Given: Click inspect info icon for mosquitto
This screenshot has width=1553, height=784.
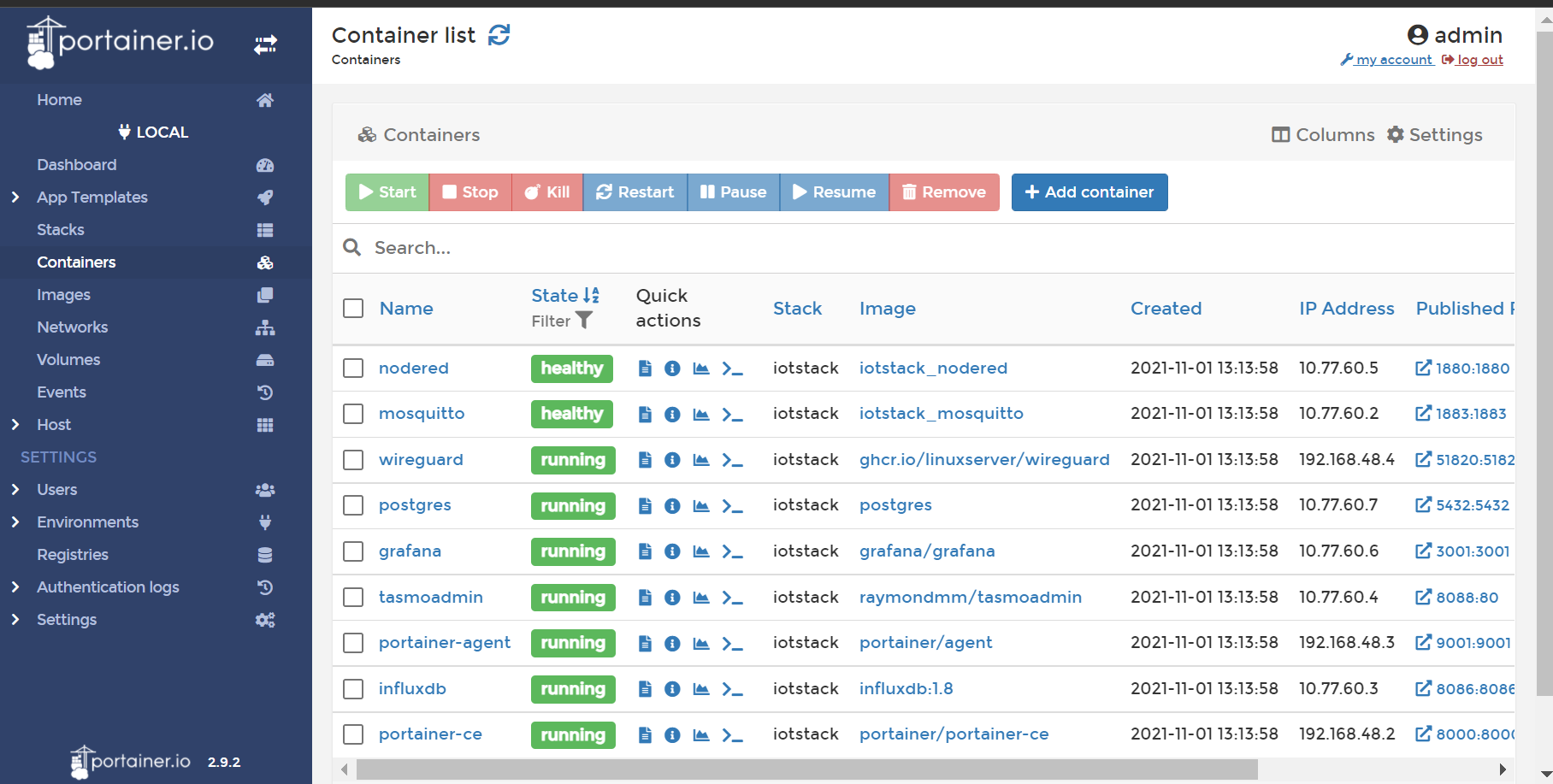Looking at the screenshot, I should [x=673, y=415].
